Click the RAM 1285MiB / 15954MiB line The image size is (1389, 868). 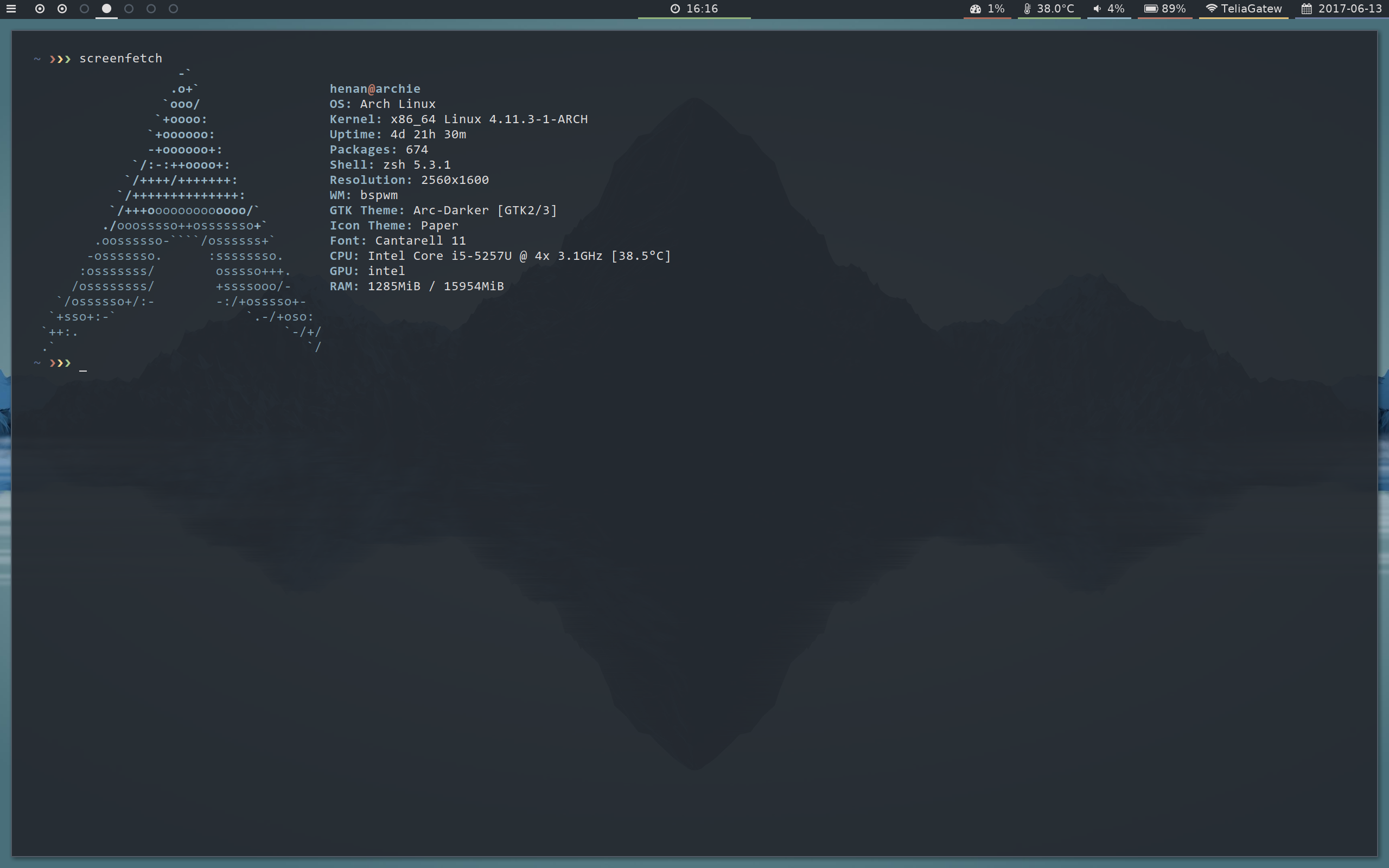click(417, 286)
